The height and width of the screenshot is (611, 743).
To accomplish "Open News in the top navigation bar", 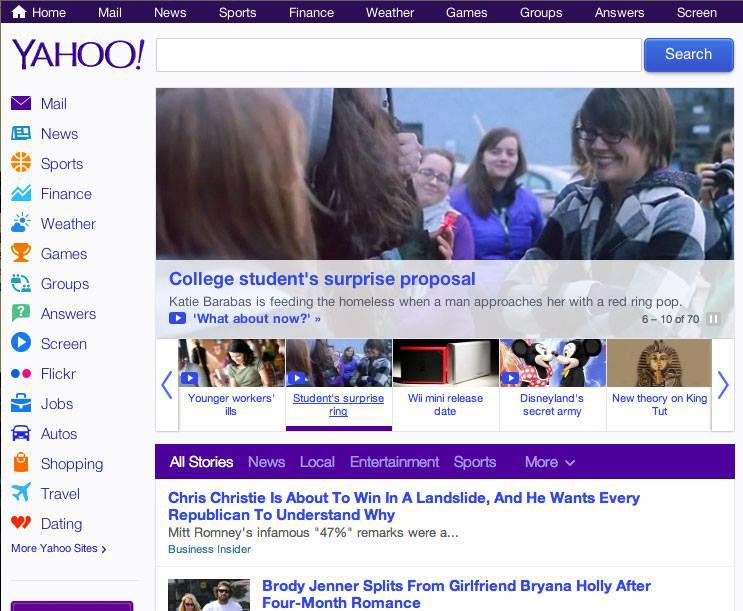I will (170, 12).
